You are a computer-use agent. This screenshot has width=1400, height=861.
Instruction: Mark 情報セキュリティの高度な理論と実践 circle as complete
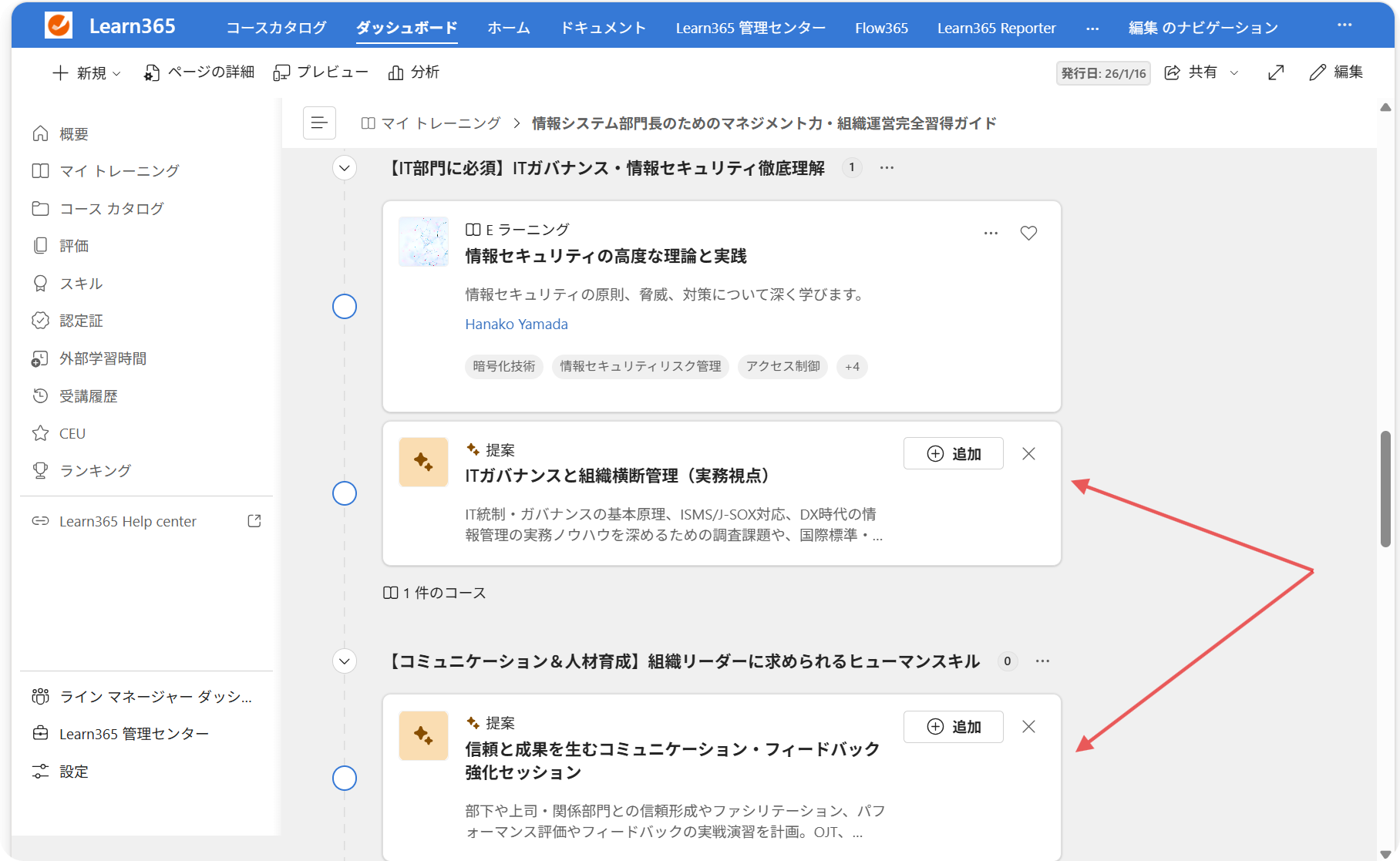[345, 307]
